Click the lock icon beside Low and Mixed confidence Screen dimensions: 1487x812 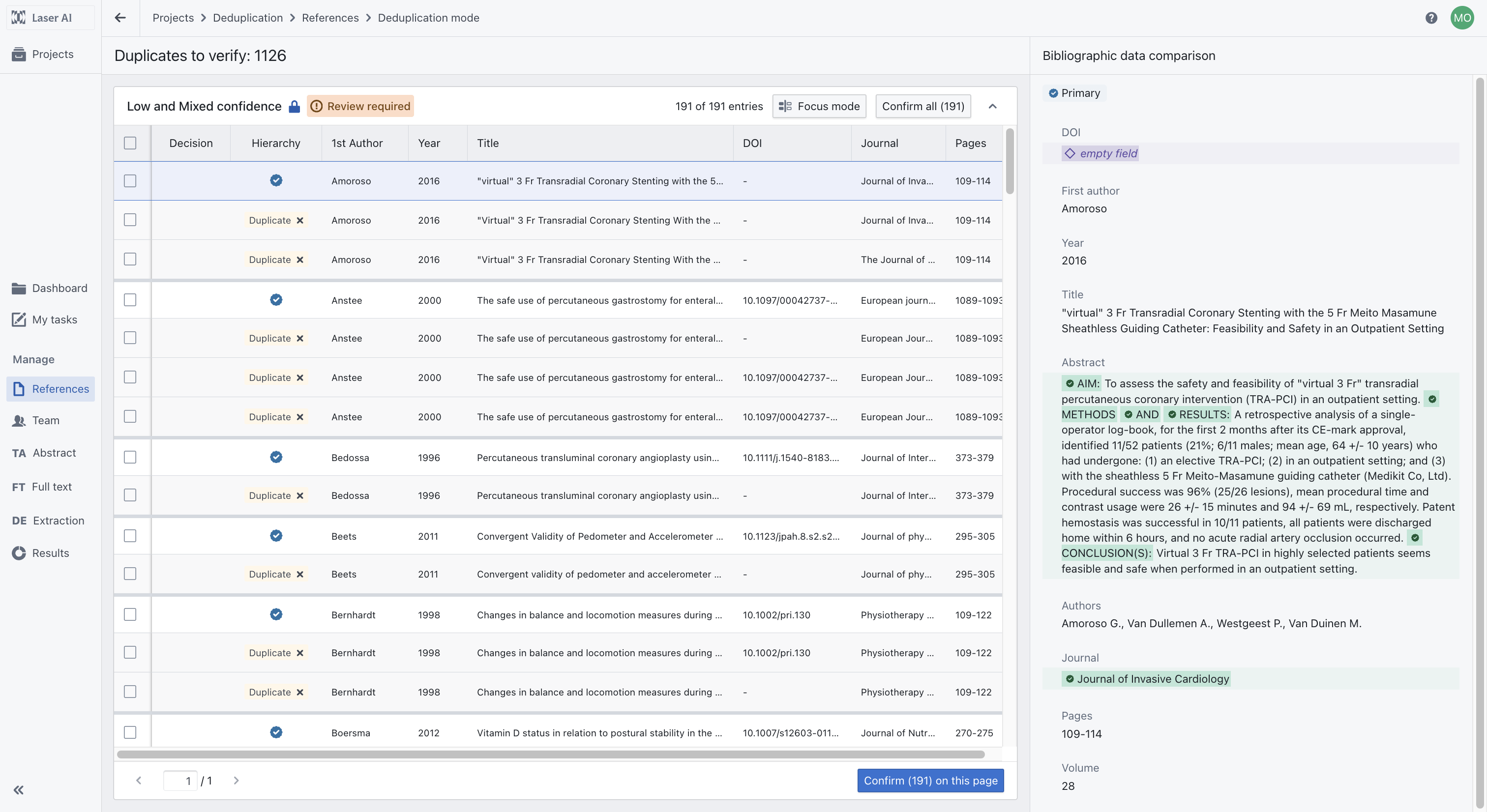[x=295, y=106]
